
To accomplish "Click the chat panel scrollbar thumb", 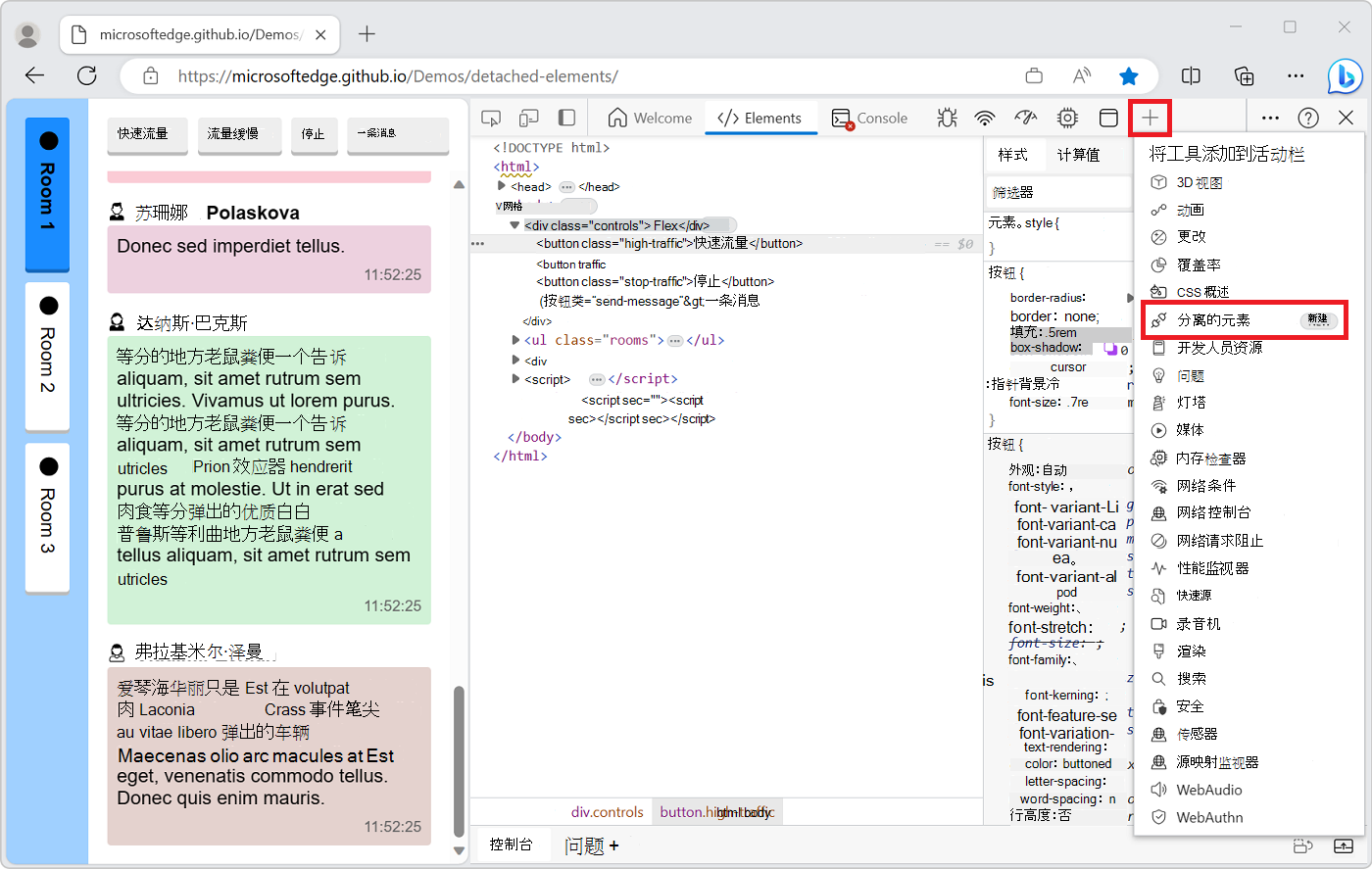I will pos(458,761).
